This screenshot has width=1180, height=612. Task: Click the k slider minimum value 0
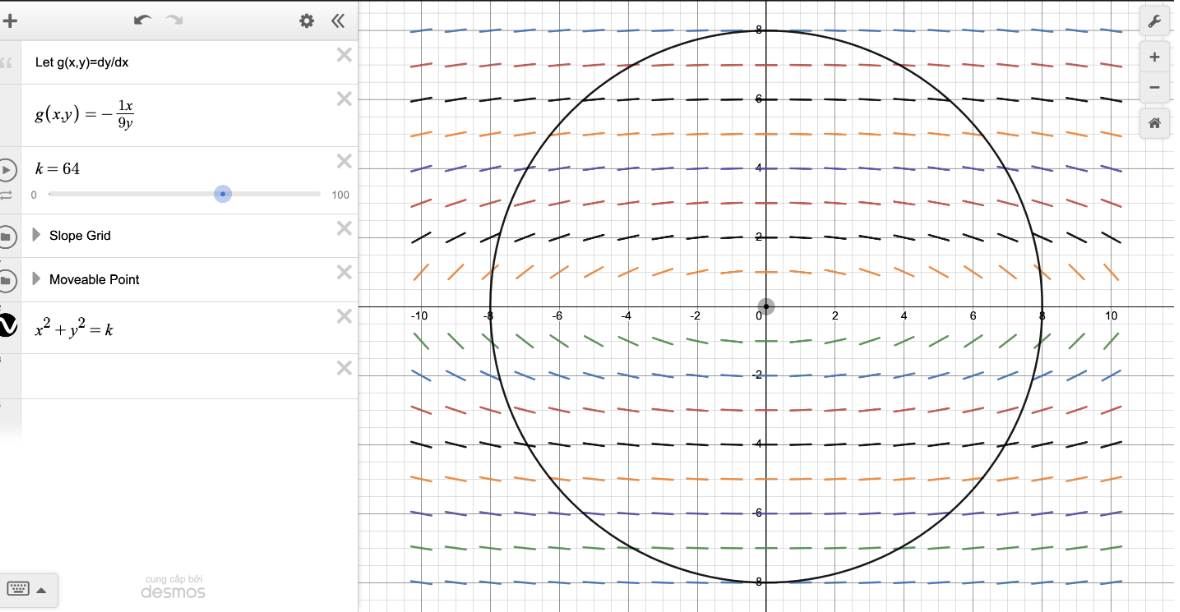point(34,195)
